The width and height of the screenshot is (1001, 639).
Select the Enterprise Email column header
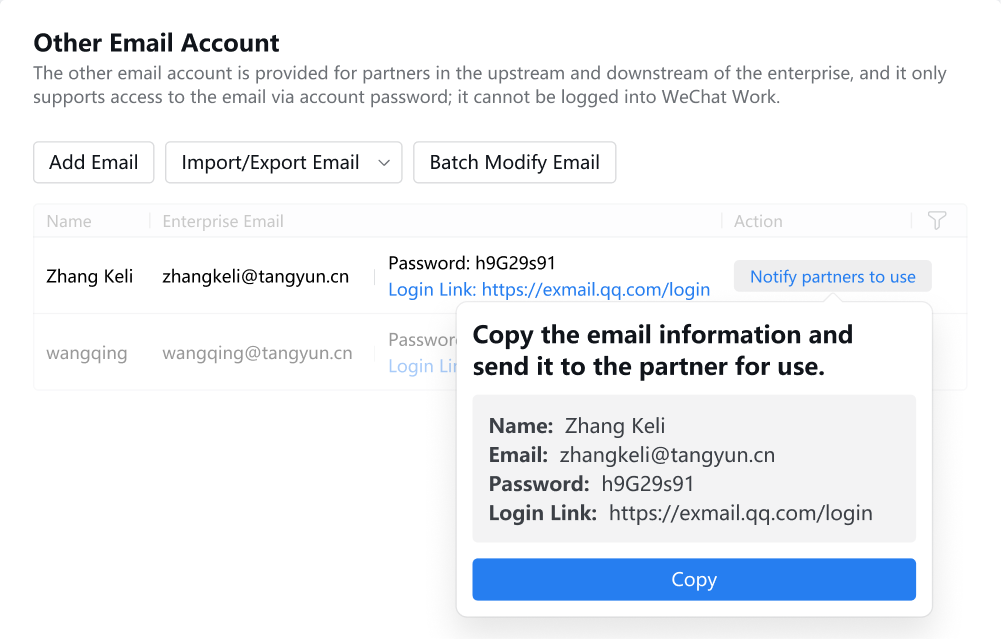(223, 222)
